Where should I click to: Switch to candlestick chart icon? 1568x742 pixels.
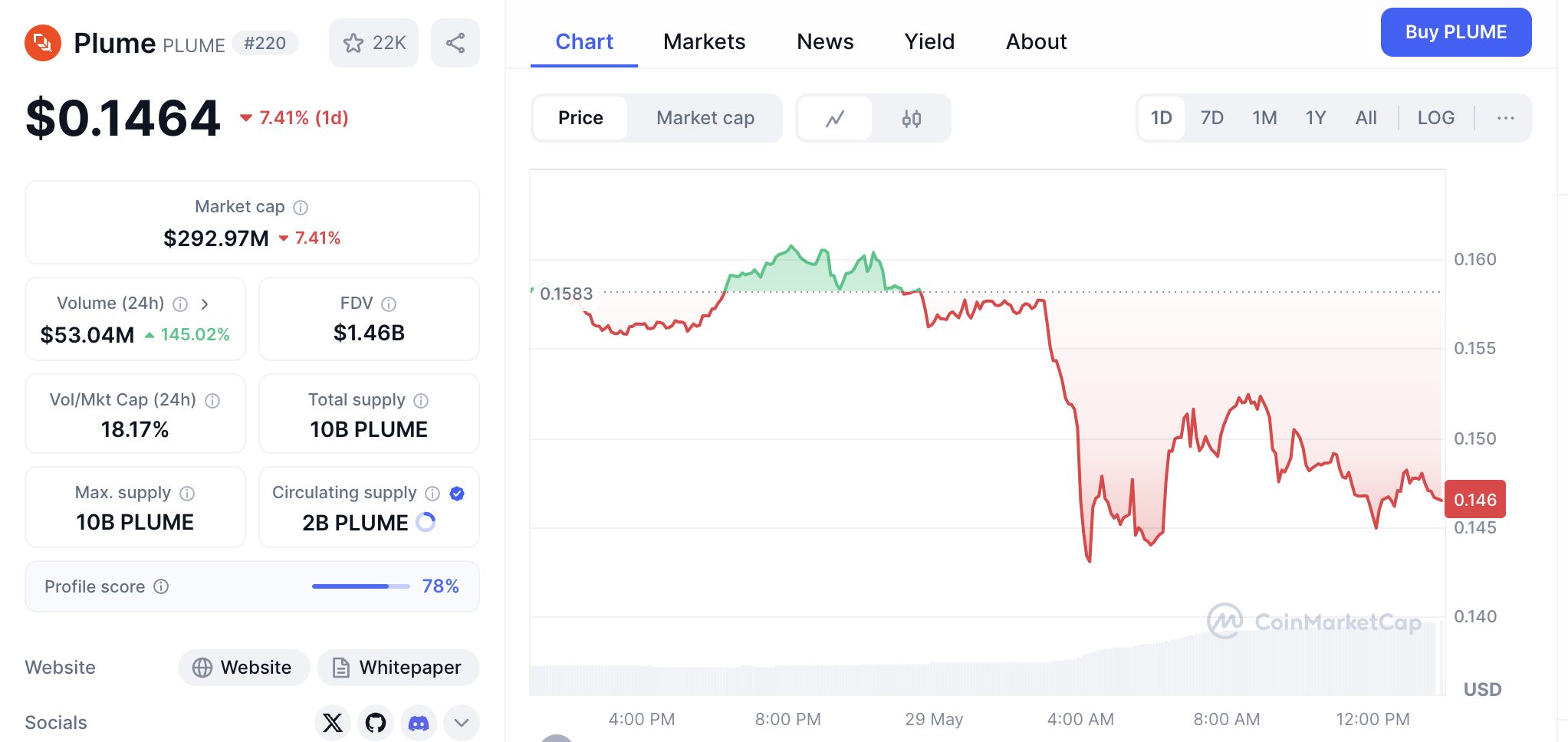pyautogui.click(x=911, y=118)
